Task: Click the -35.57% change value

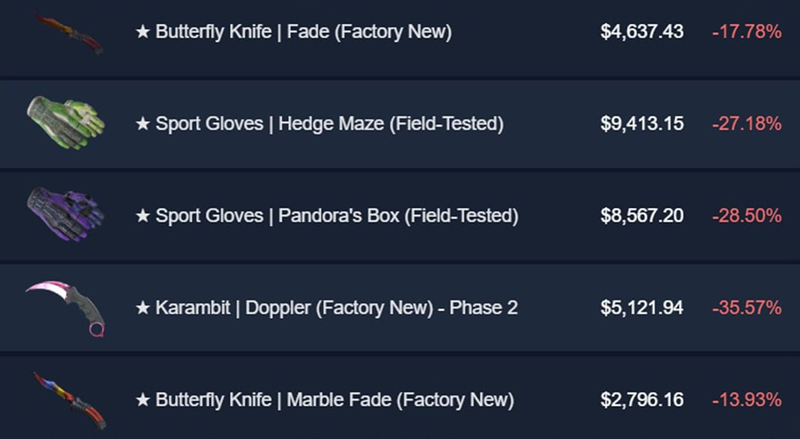Action: tap(746, 308)
